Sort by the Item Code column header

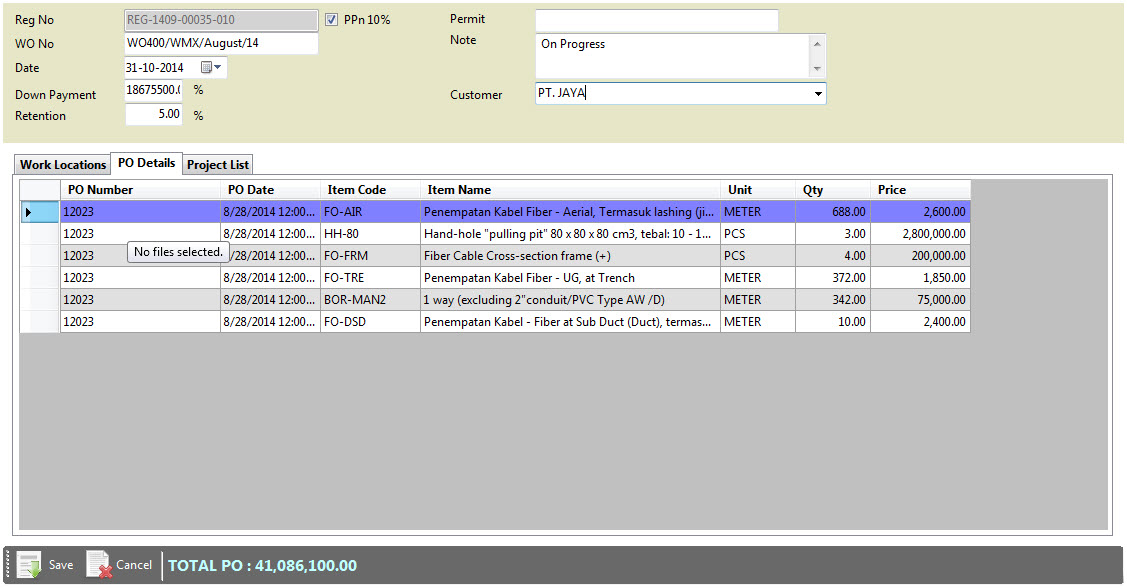(369, 190)
